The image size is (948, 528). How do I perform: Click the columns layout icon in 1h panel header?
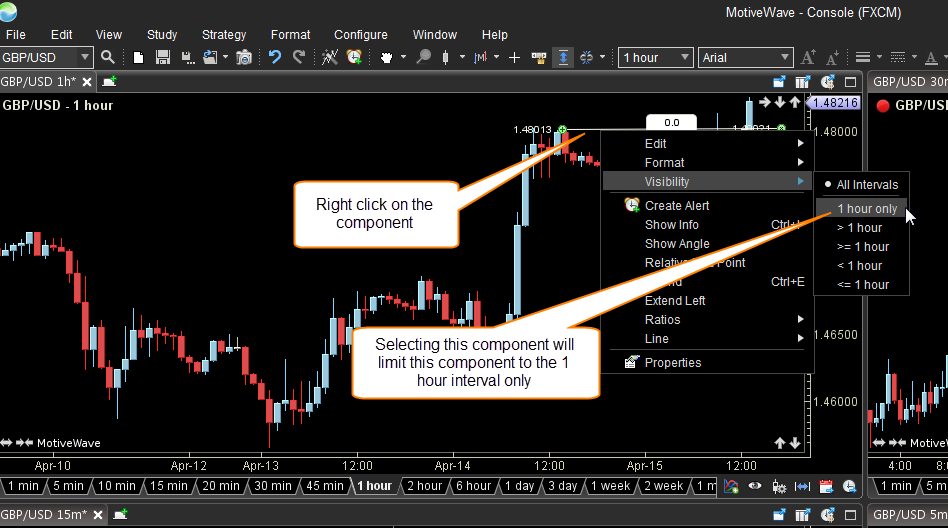802,82
